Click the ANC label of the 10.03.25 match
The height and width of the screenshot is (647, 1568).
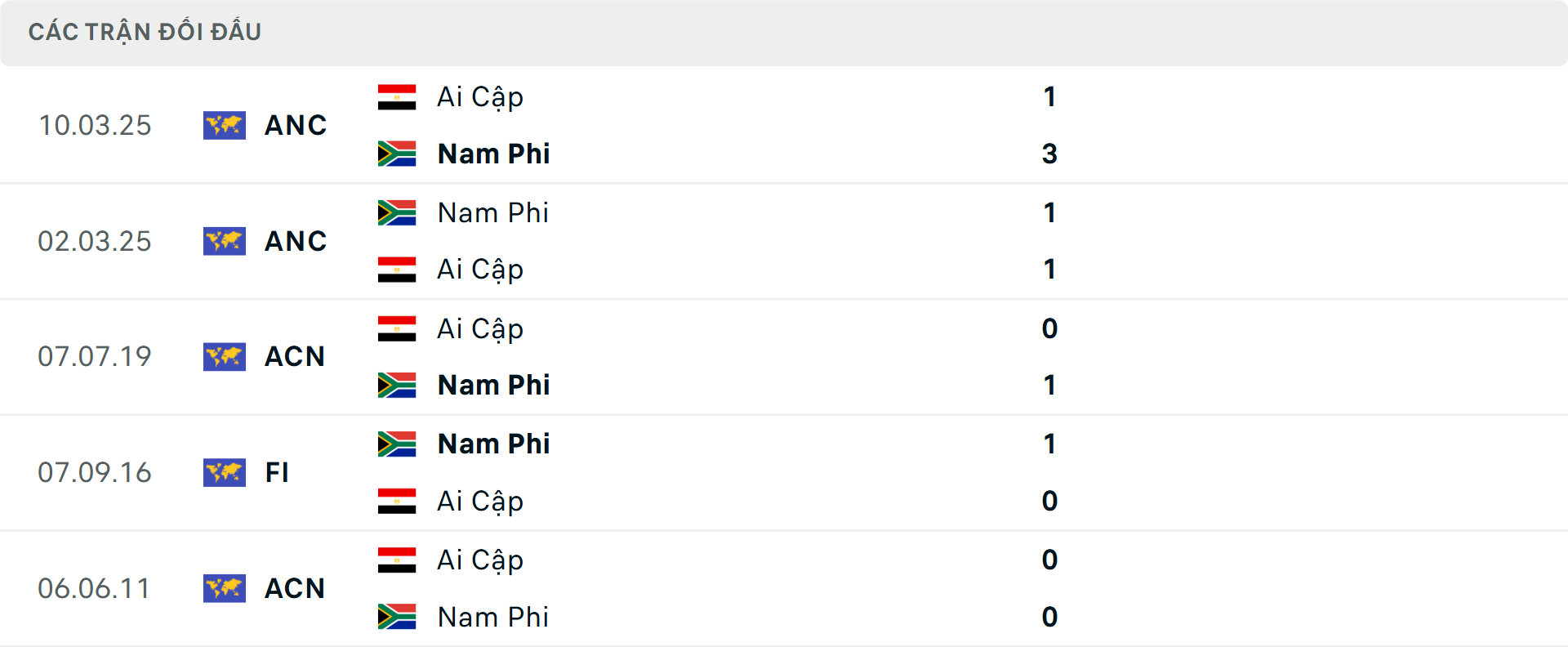(296, 125)
